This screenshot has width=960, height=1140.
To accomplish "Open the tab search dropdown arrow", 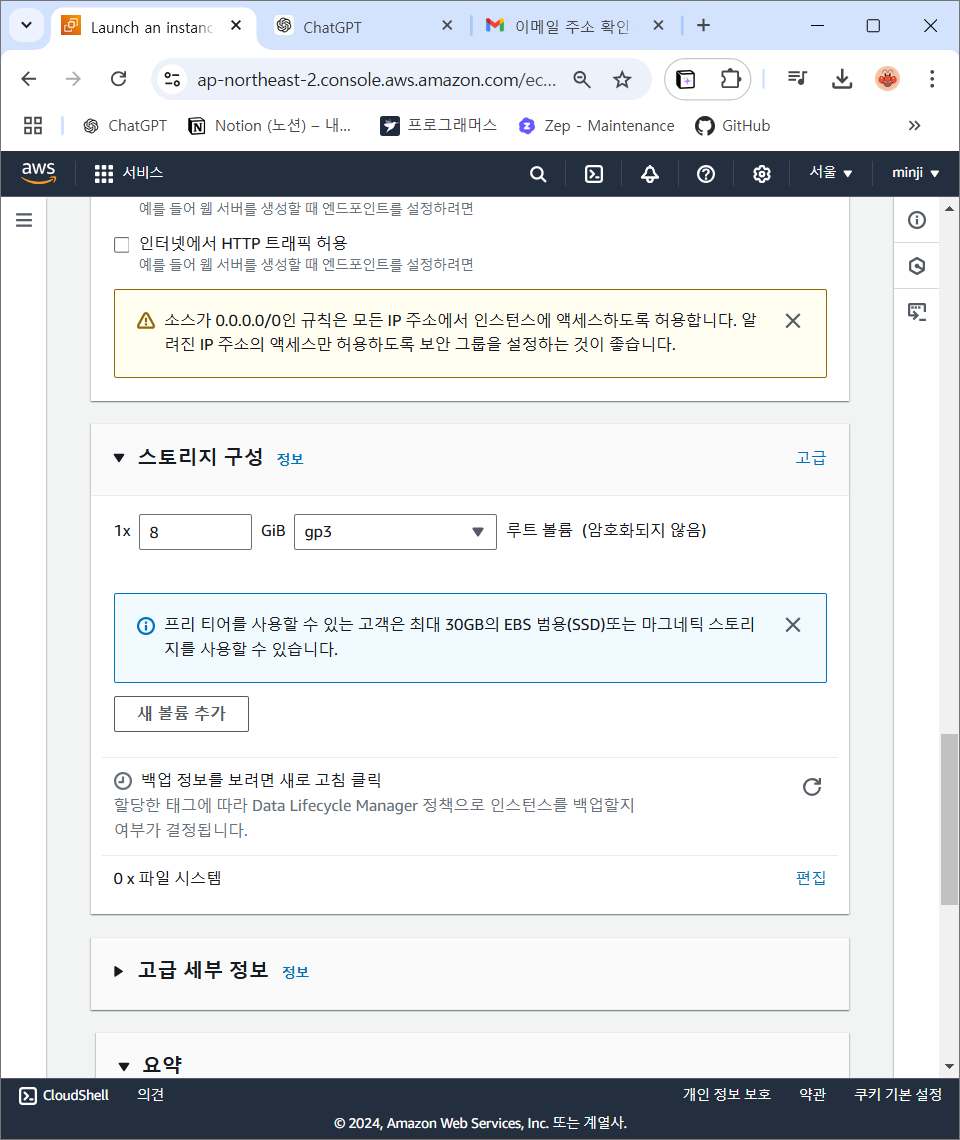I will tap(27, 25).
